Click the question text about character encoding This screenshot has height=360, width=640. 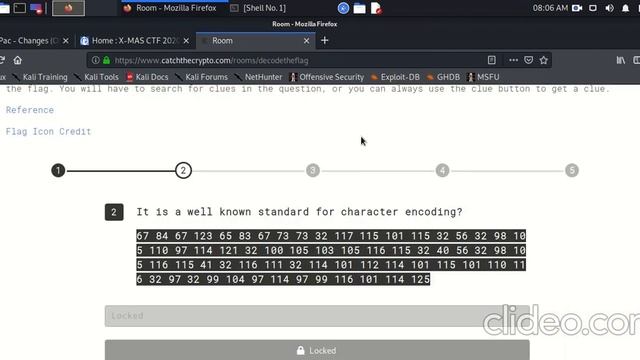(299, 212)
